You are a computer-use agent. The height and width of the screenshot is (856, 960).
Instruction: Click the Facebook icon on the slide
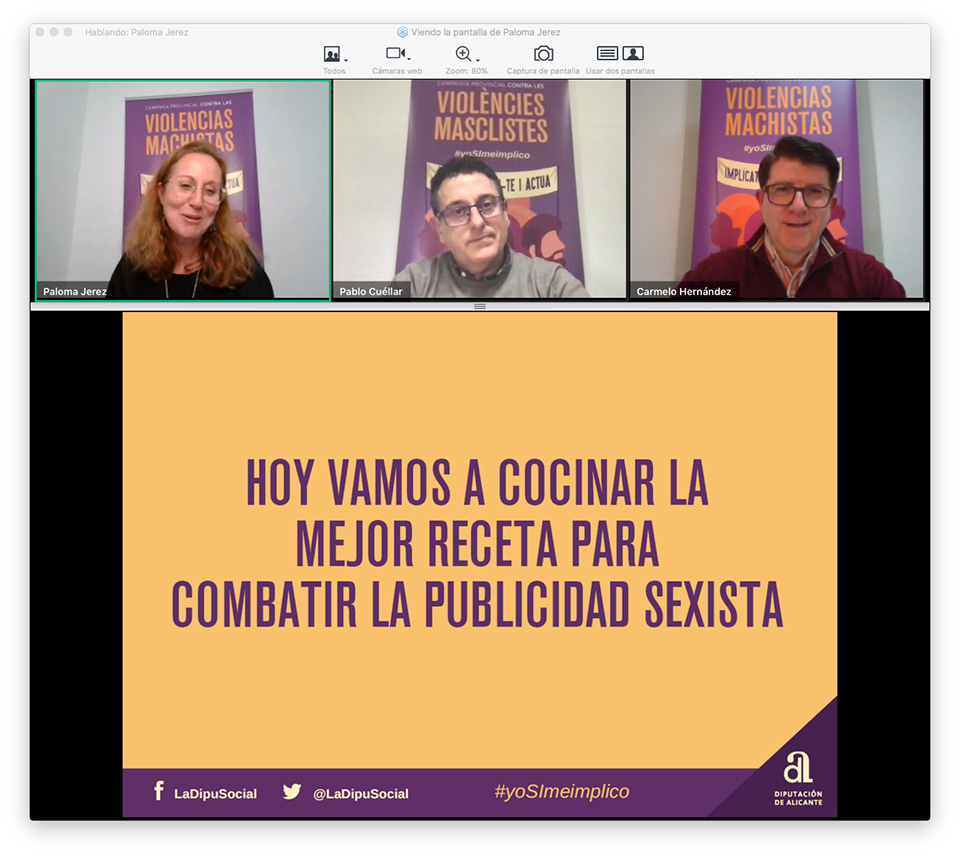[158, 792]
